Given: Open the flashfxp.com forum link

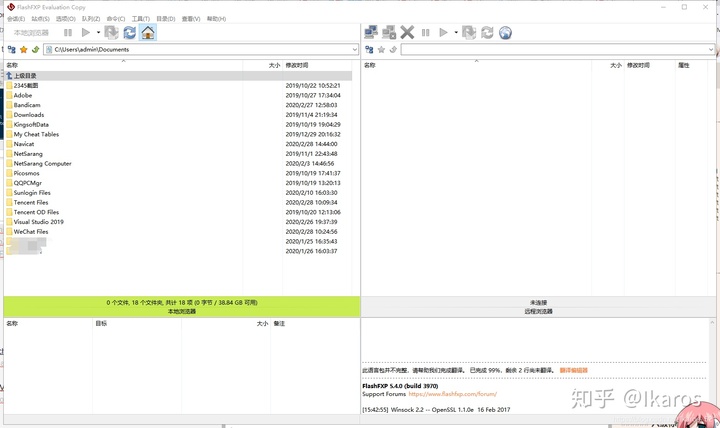Looking at the screenshot, I should [x=453, y=394].
